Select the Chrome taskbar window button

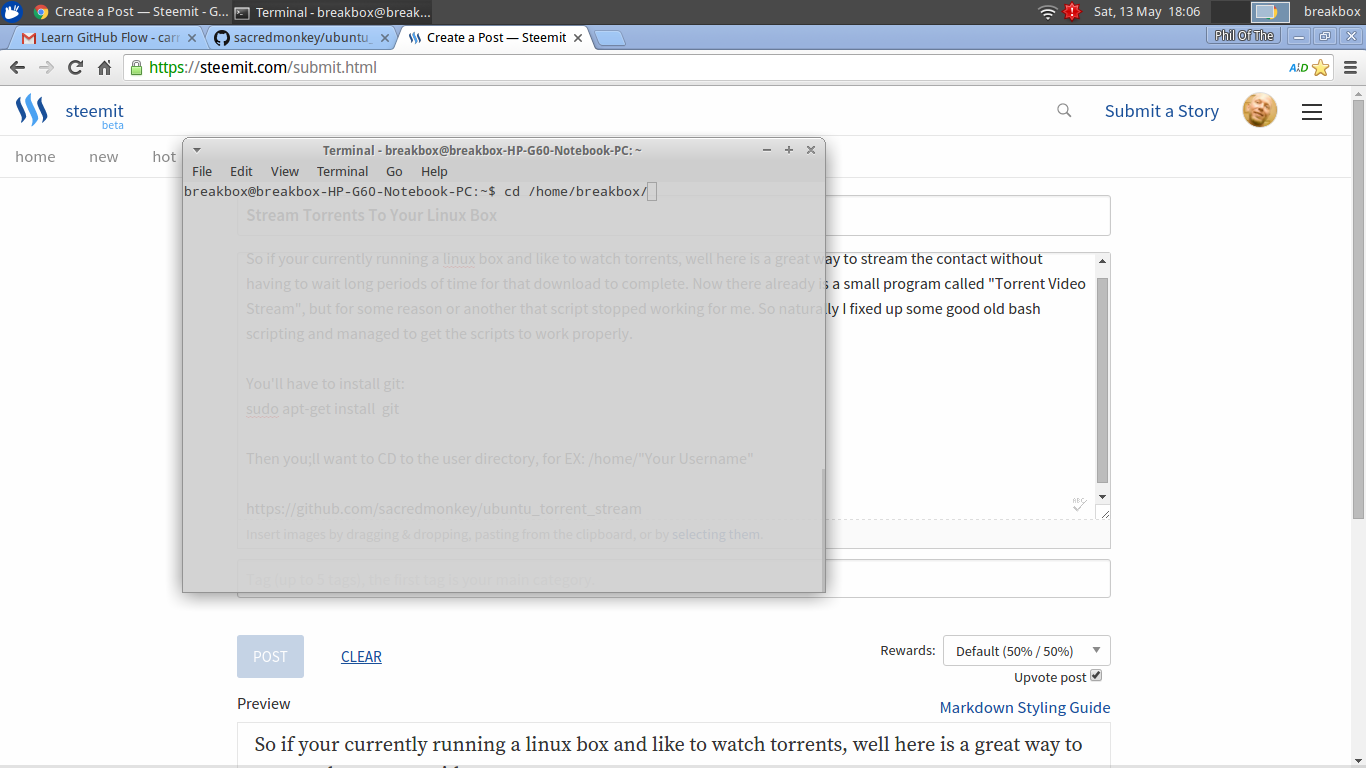[130, 12]
